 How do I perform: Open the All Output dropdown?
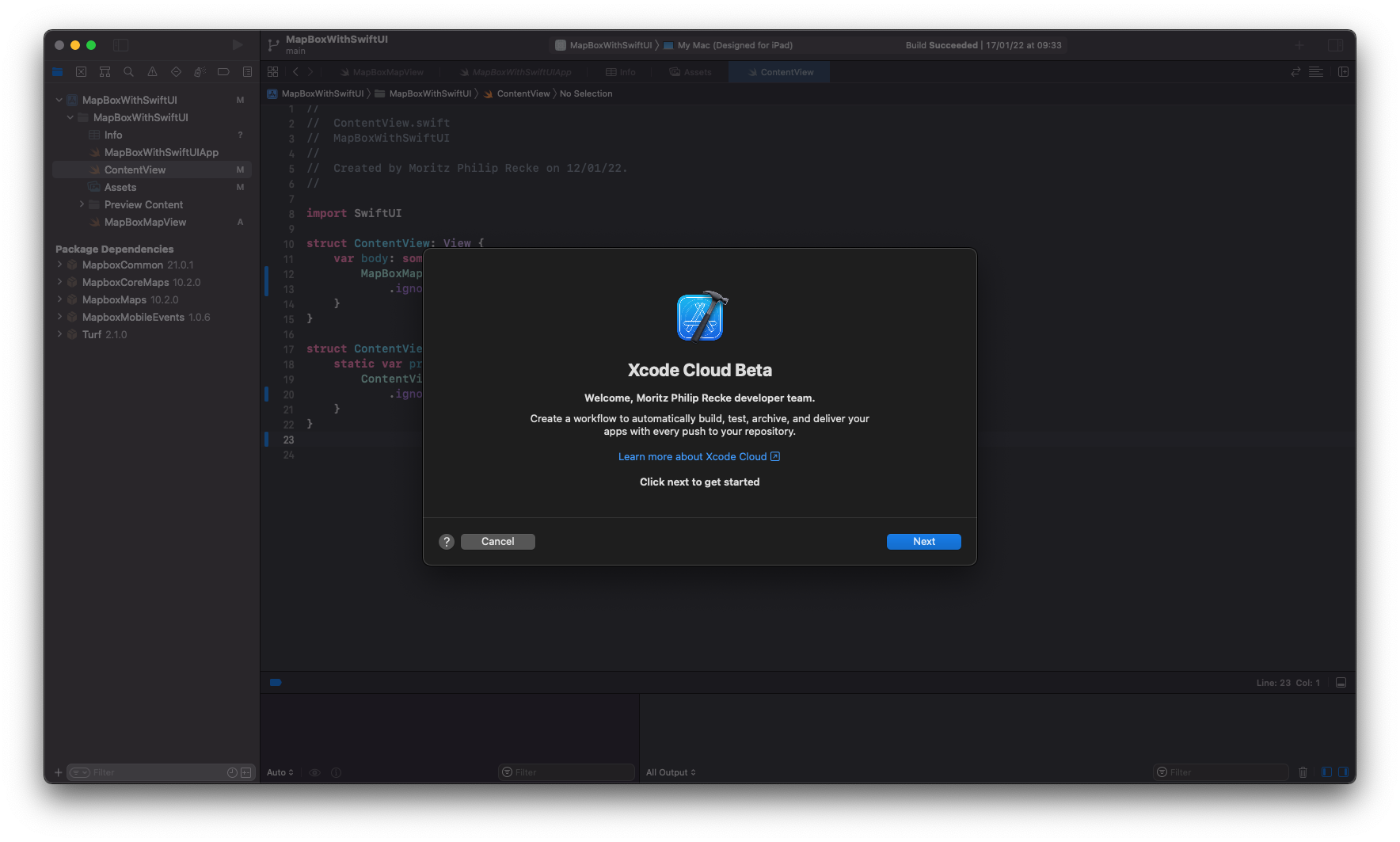click(x=671, y=772)
